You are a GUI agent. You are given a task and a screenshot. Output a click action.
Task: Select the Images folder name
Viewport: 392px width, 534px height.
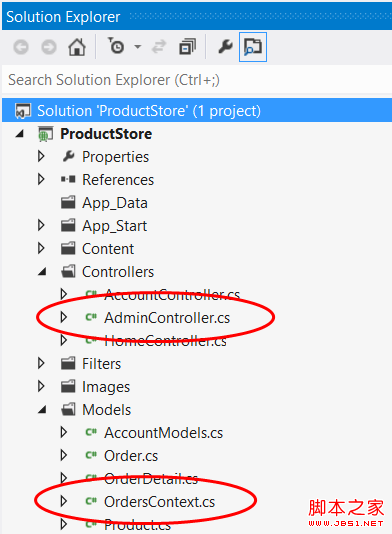(106, 388)
